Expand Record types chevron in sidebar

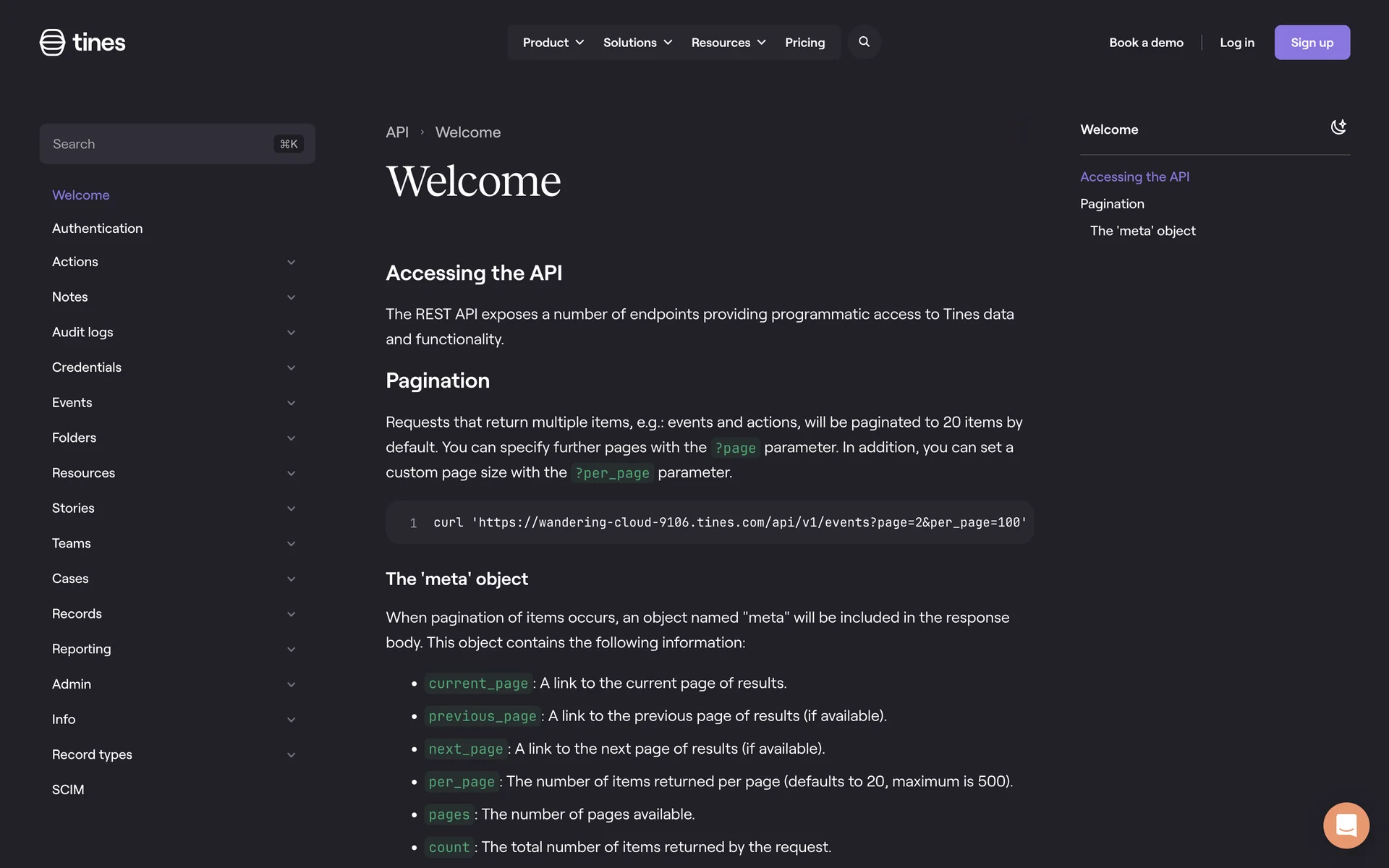coord(291,755)
